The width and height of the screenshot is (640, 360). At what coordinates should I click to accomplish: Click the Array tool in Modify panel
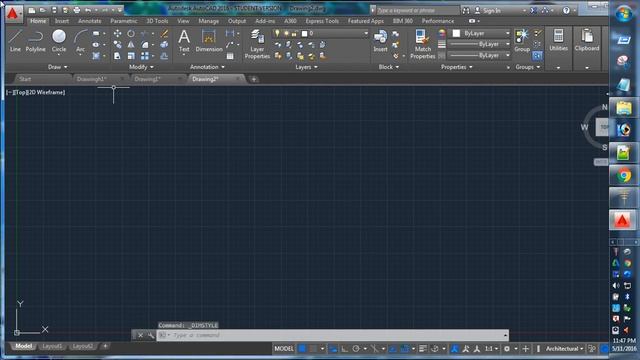pos(145,56)
